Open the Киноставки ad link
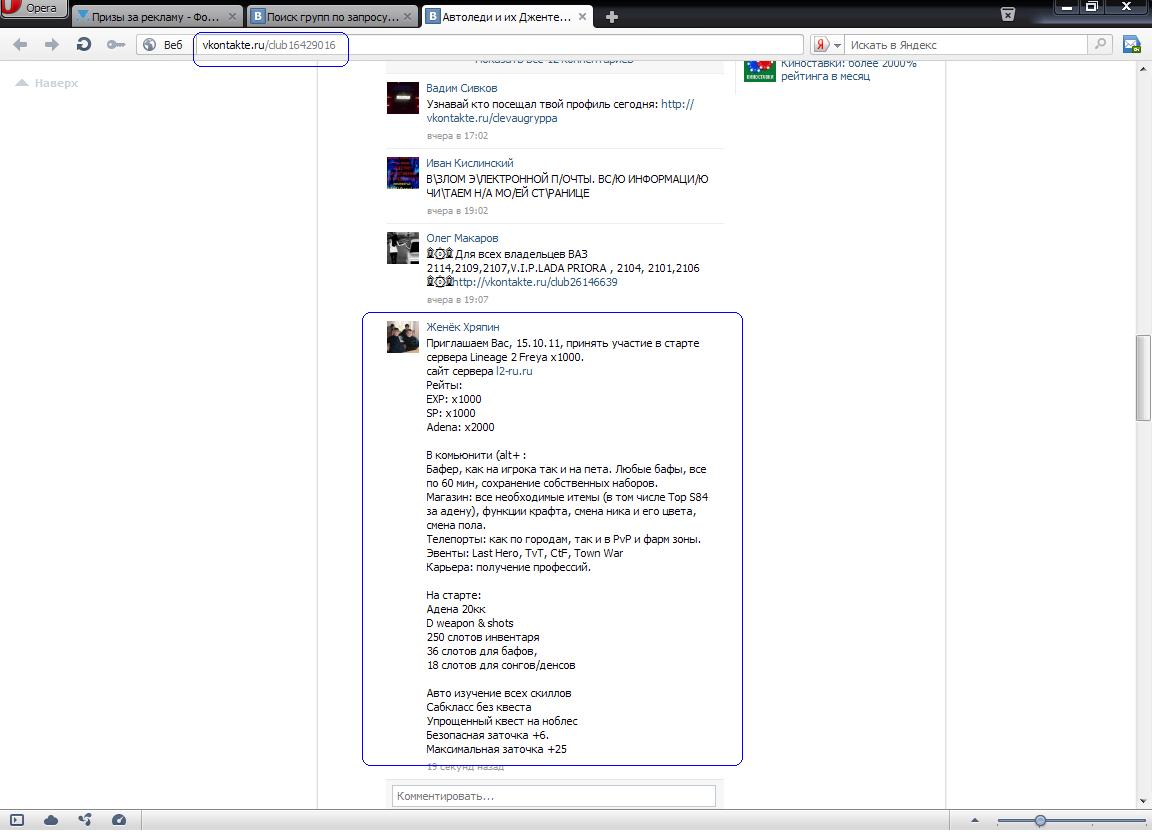Image resolution: width=1152 pixels, height=834 pixels. click(849, 69)
